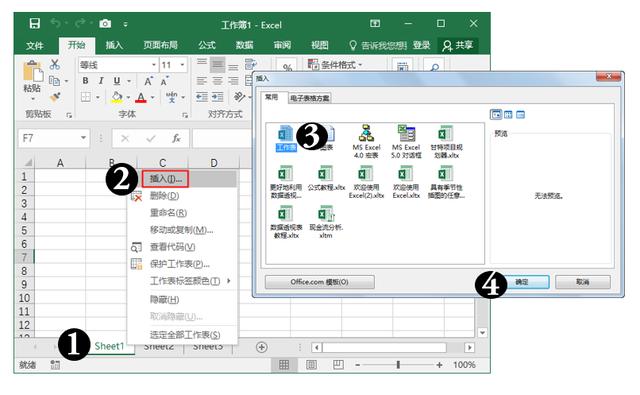
Task: Open the underline style dropdown arrow
Action: click(x=129, y=81)
